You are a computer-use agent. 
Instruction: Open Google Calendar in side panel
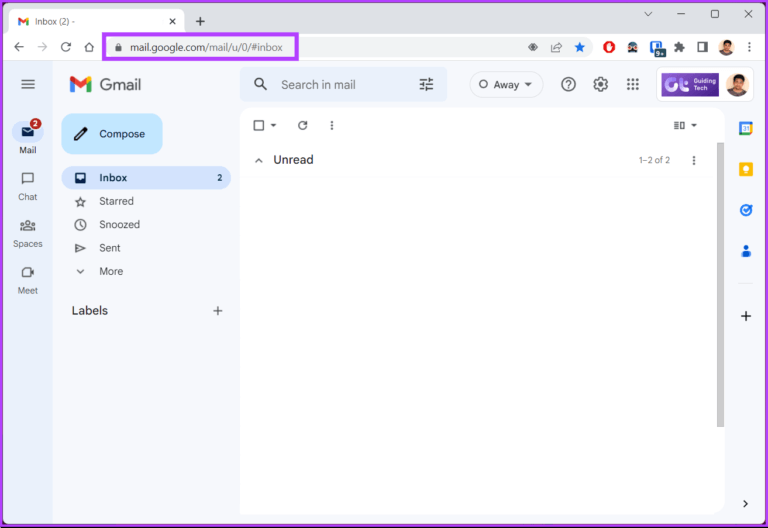coord(746,128)
